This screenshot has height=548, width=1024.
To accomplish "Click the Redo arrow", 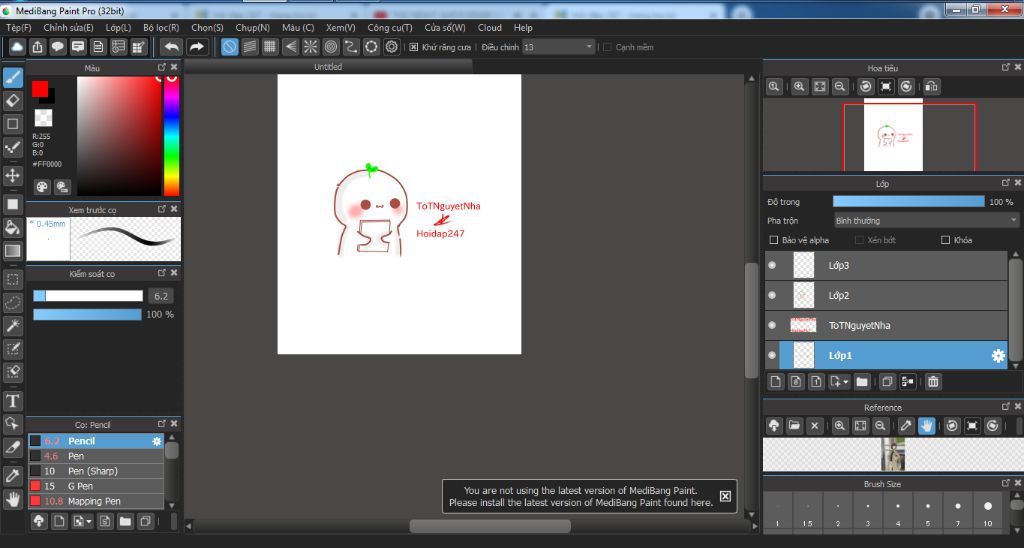I will (196, 47).
